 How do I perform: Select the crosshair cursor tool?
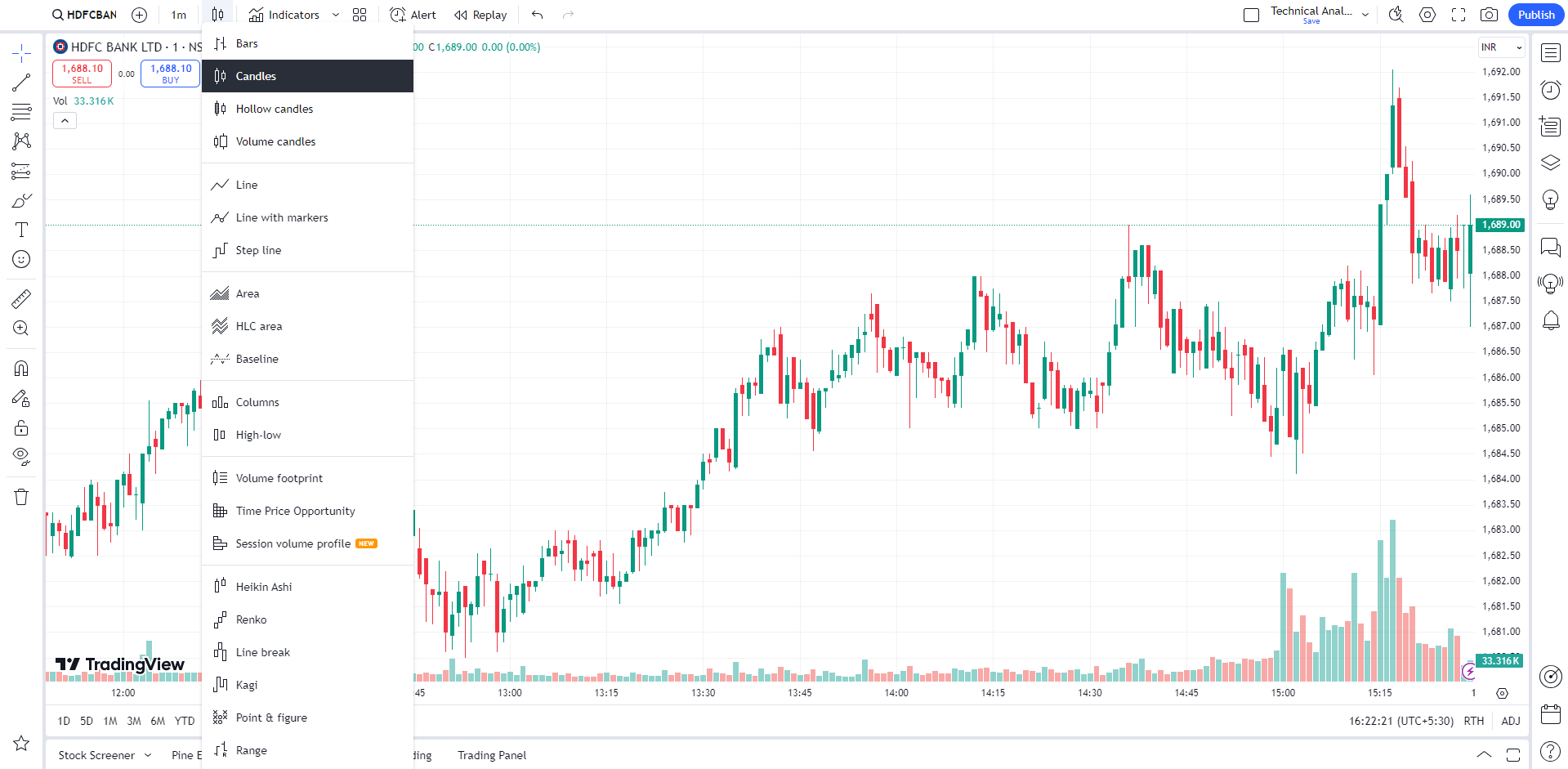(x=21, y=54)
